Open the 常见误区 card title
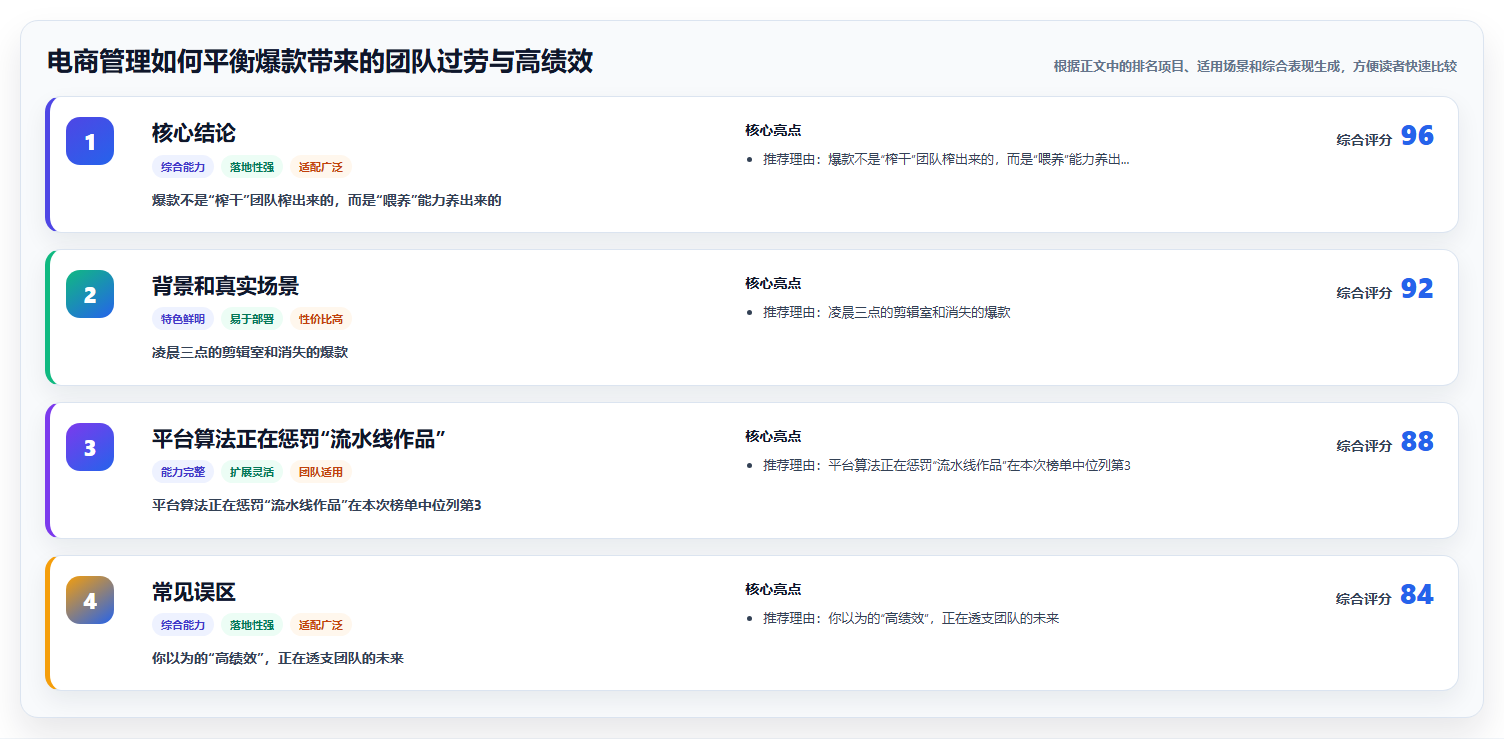This screenshot has width=1504, height=739. pos(194,592)
